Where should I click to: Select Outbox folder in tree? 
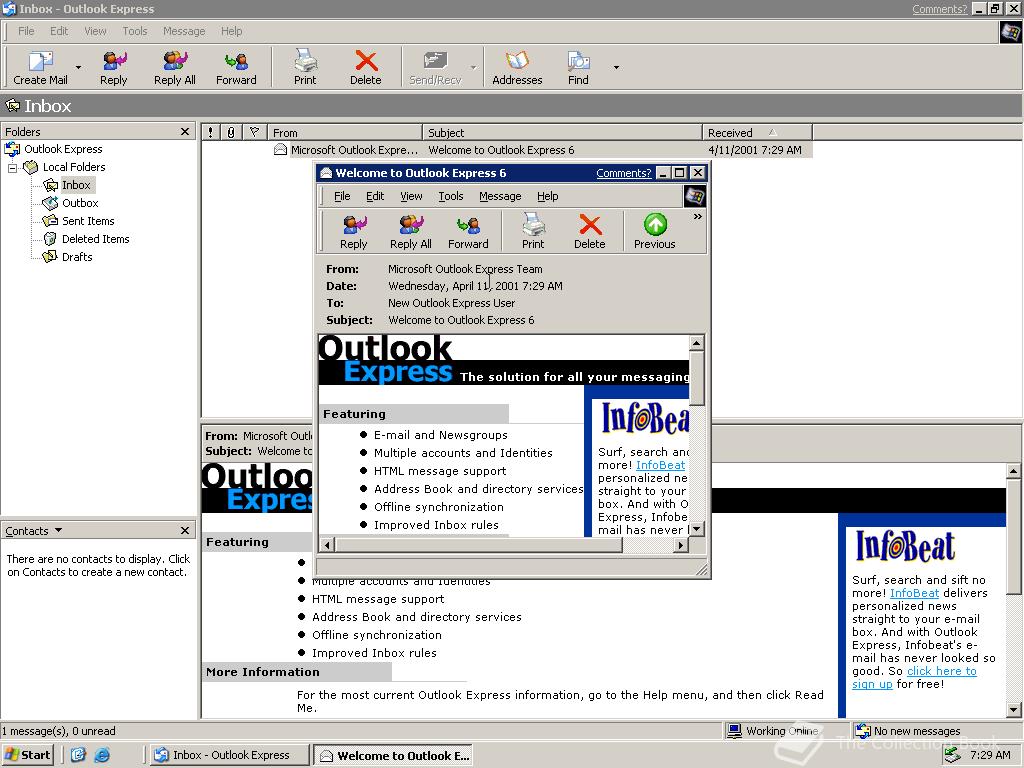coord(80,203)
